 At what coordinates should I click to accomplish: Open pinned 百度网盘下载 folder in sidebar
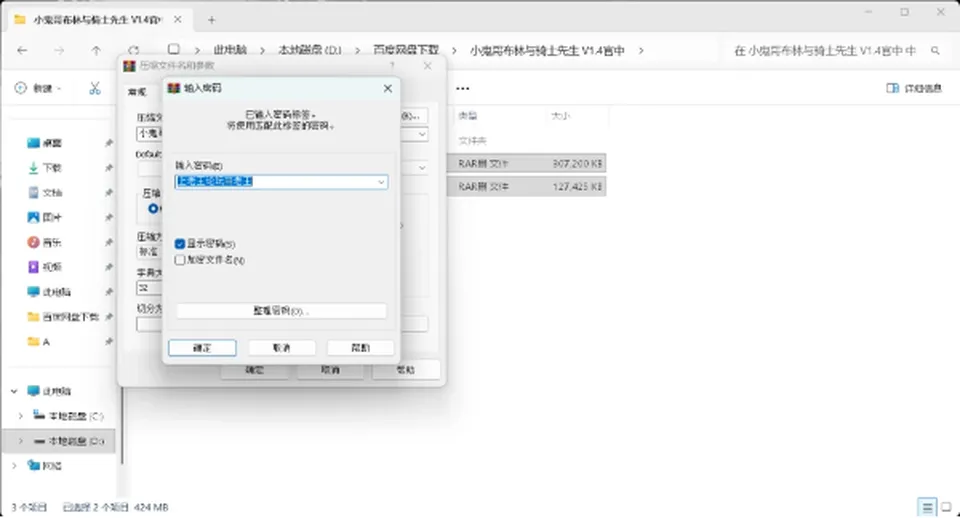point(63,317)
